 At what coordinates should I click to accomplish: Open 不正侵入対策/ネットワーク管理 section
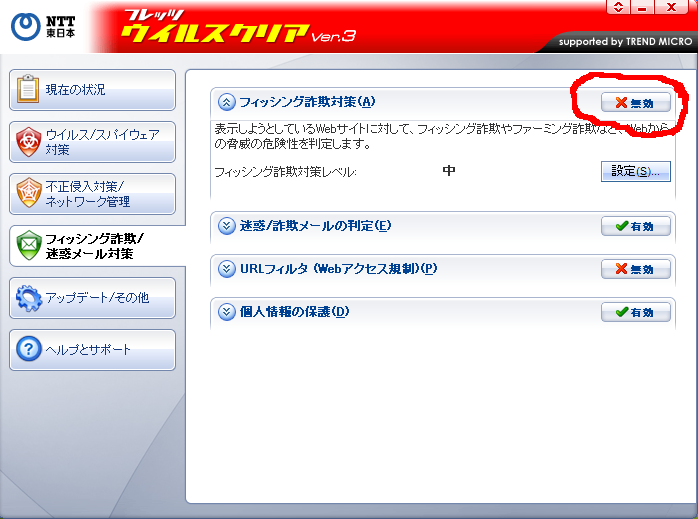[x=92, y=194]
